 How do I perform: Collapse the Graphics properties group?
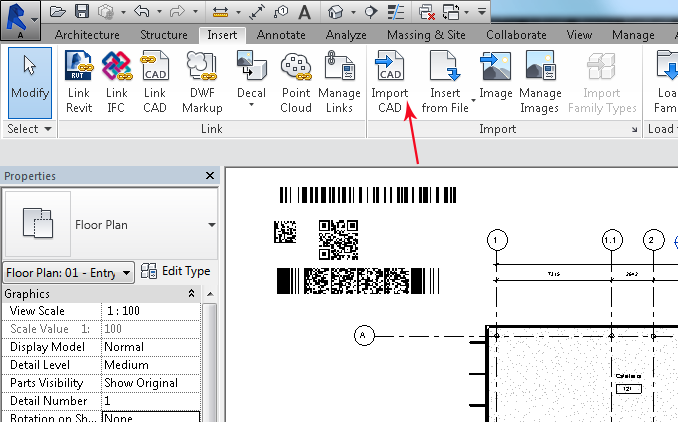coord(191,294)
